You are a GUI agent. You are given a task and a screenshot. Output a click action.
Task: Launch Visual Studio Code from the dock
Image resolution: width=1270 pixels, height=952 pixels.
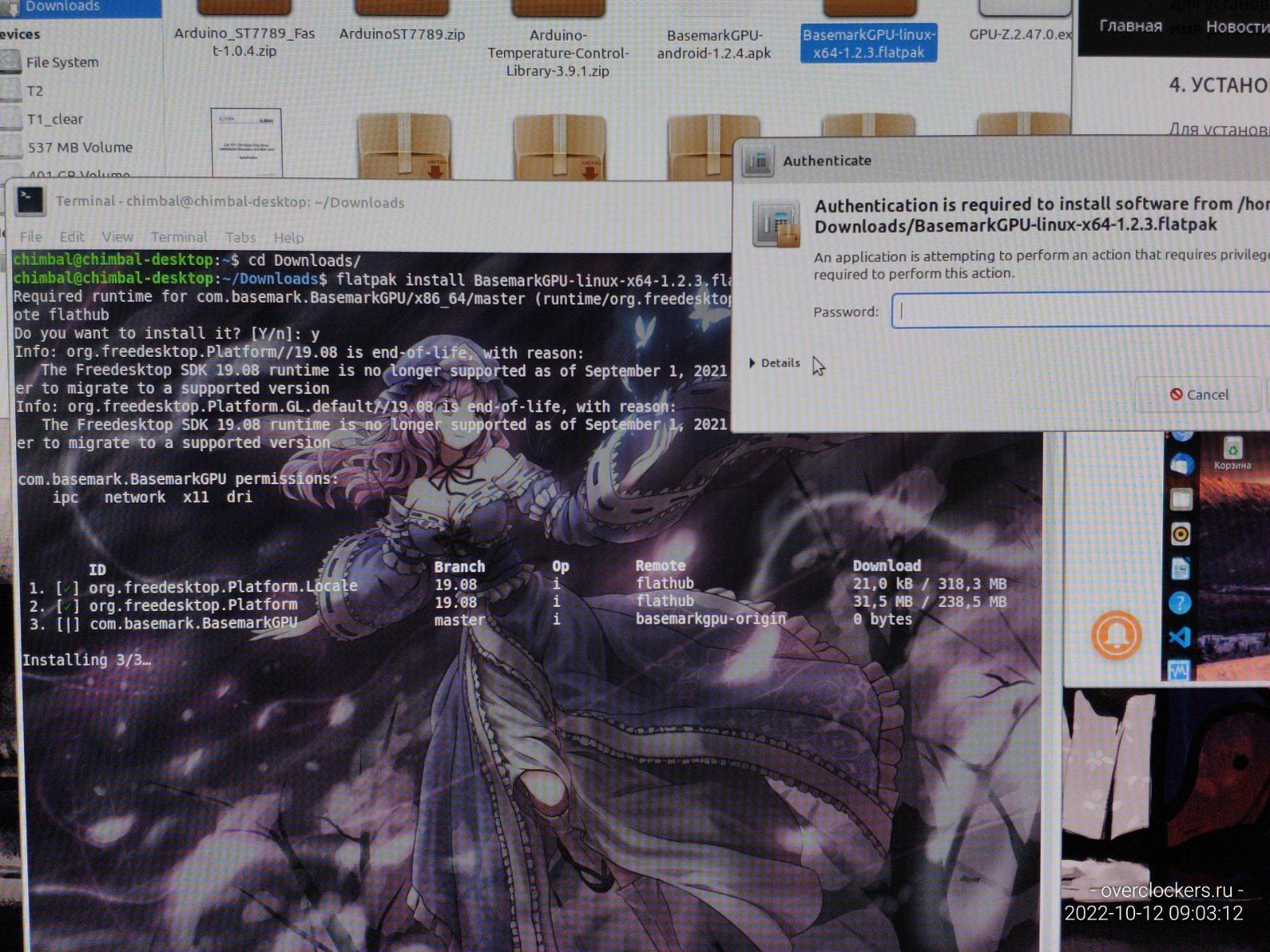(1180, 637)
